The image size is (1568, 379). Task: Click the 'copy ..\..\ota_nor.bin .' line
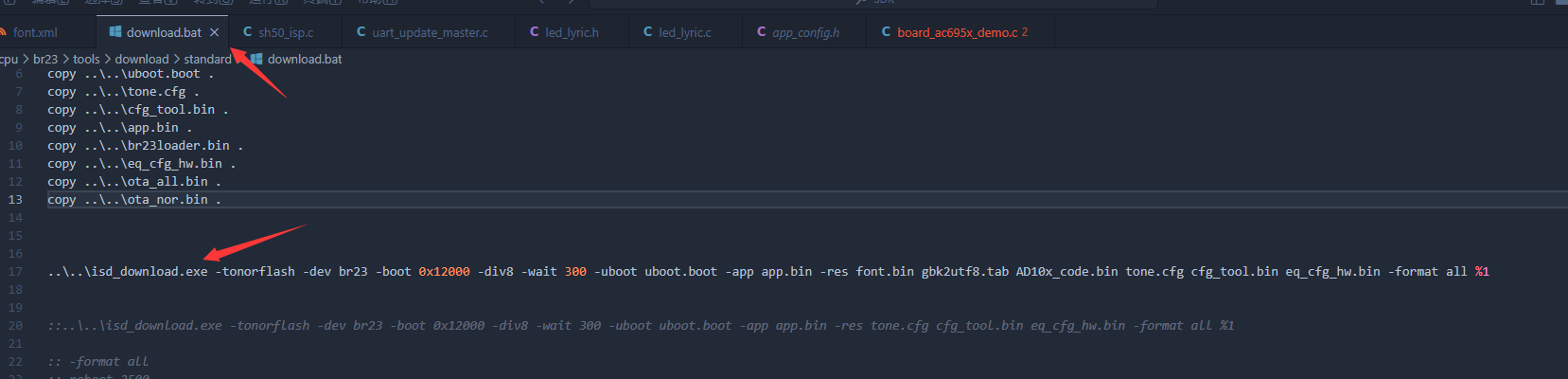(x=134, y=200)
